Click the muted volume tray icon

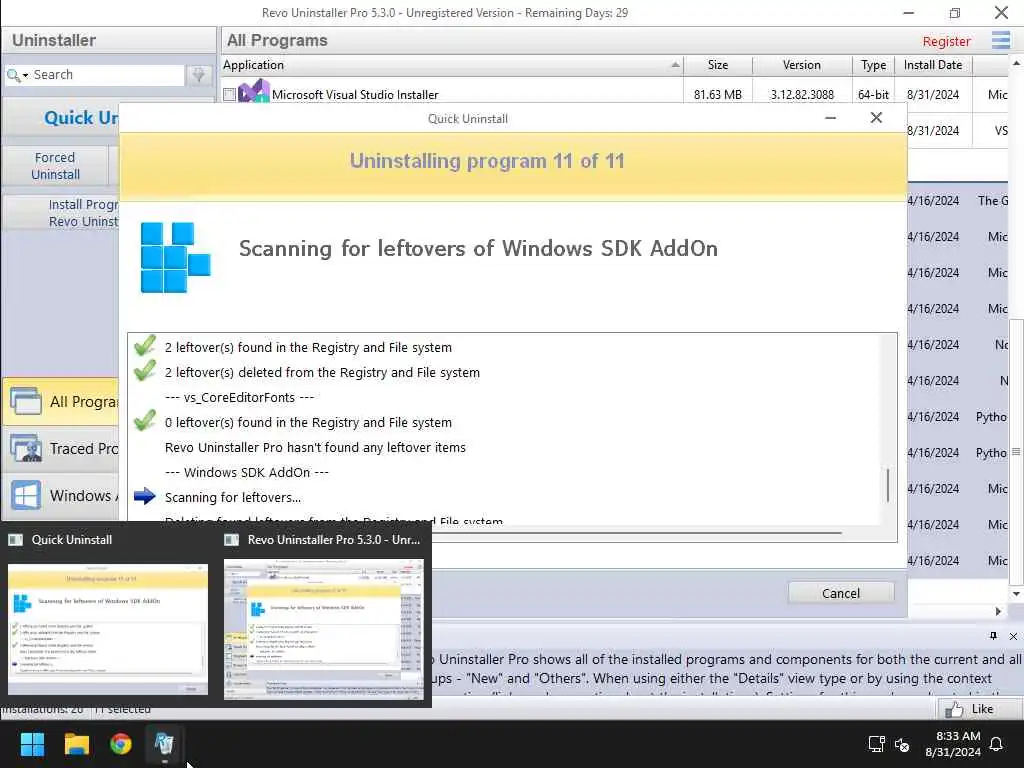(902, 744)
